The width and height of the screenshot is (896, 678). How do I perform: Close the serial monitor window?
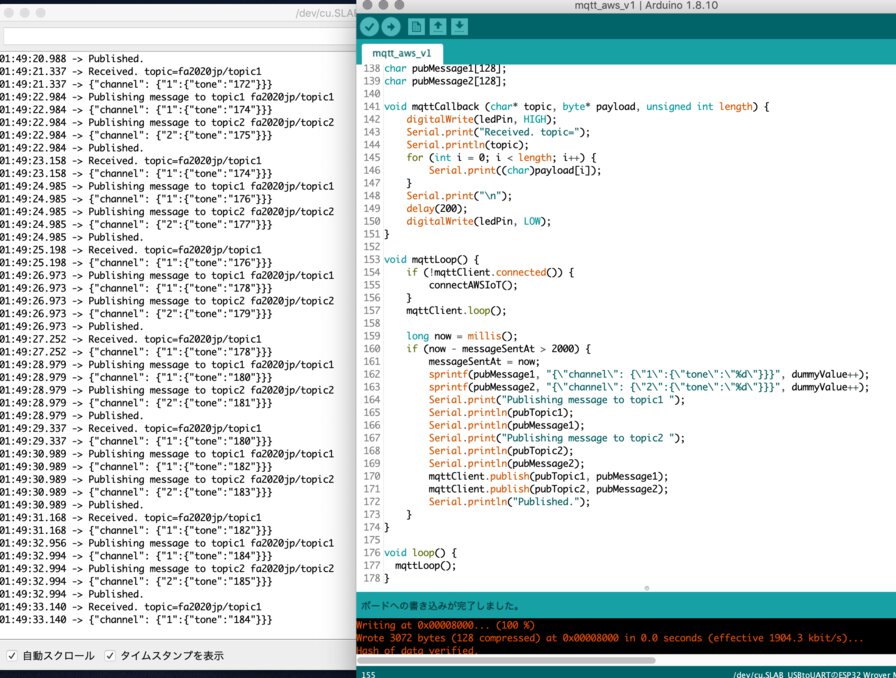coord(11,11)
